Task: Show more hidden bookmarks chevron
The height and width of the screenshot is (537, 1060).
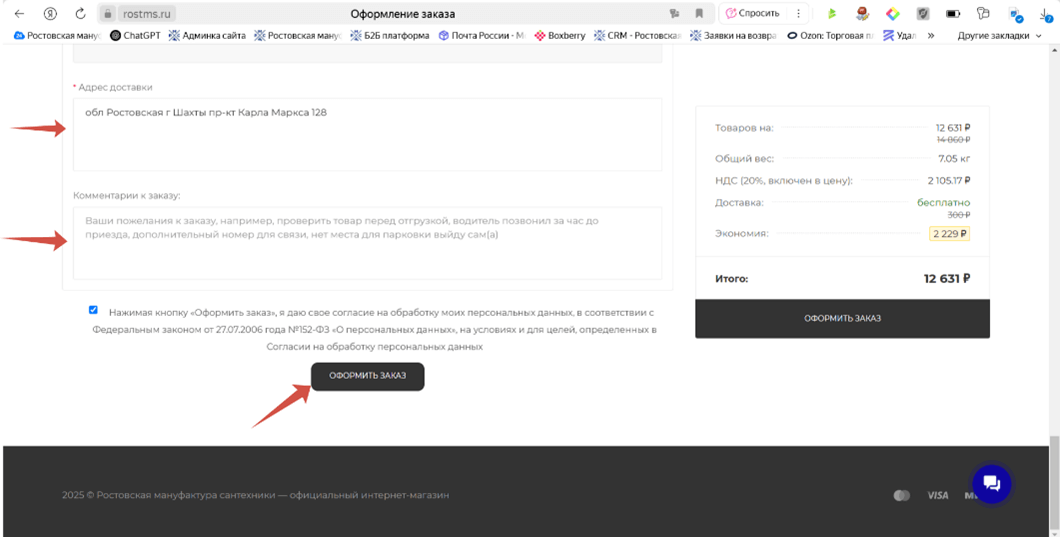Action: point(931,35)
